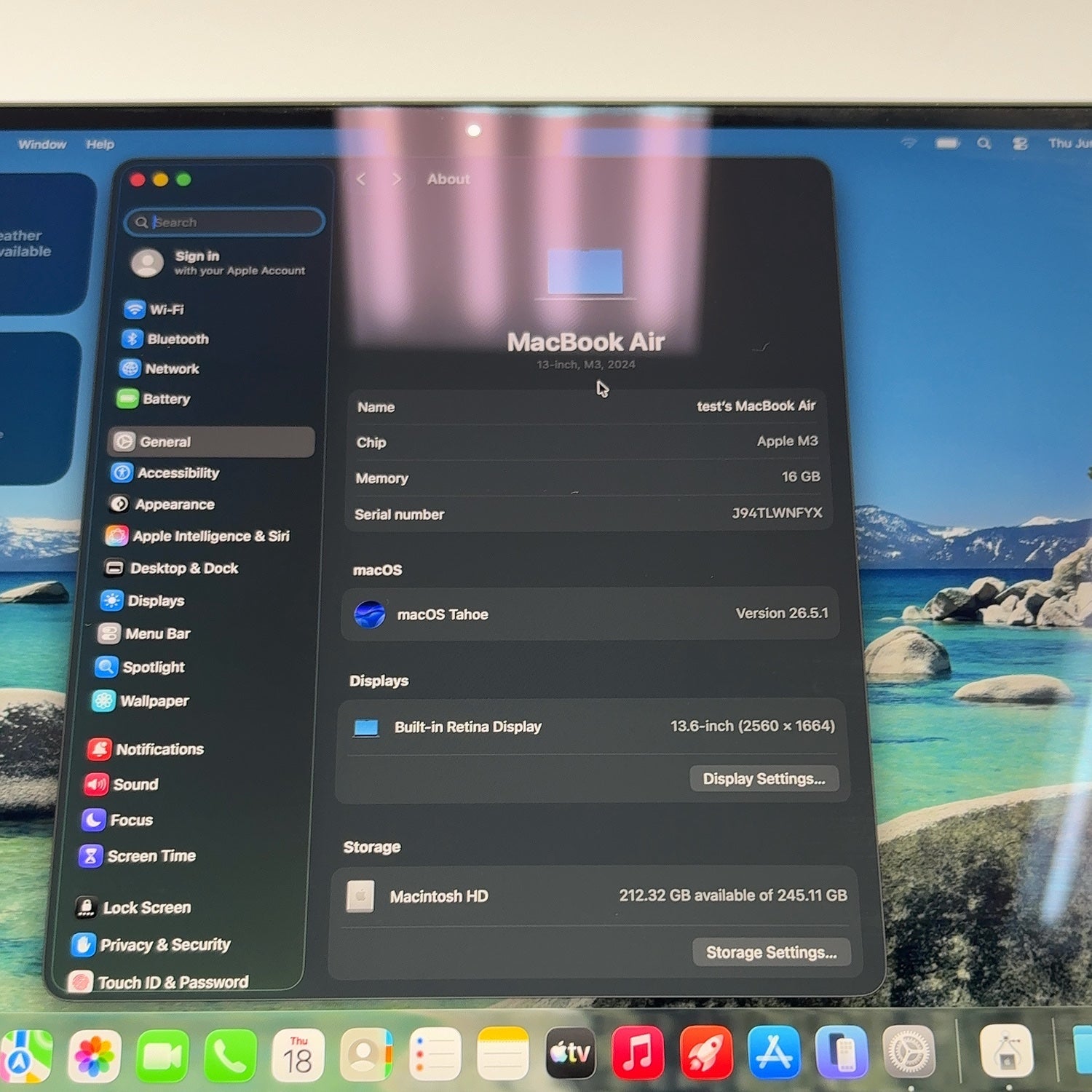The height and width of the screenshot is (1092, 1092).
Task: Go to Notifications settings
Action: 146,749
